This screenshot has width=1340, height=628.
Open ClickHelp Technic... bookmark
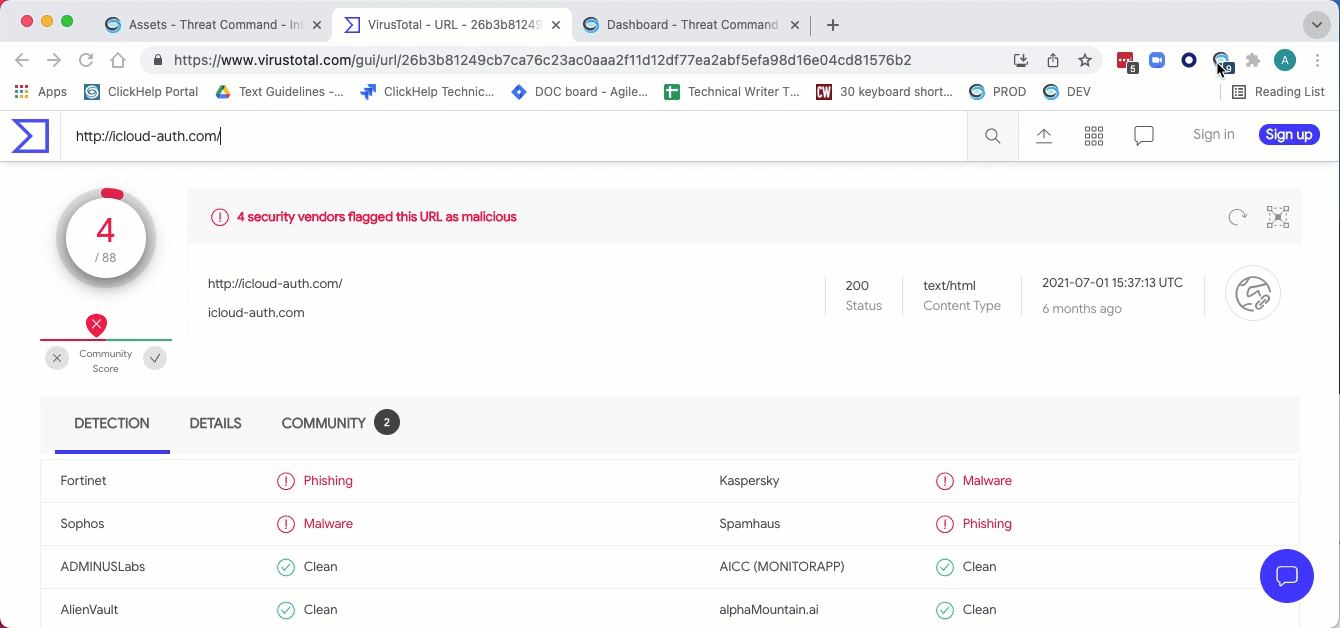(x=427, y=92)
